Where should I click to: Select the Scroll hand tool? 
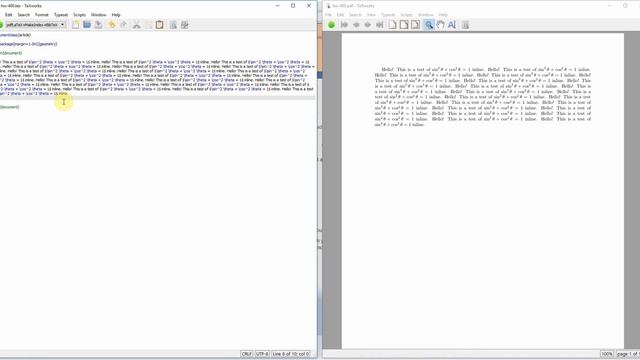click(440, 25)
